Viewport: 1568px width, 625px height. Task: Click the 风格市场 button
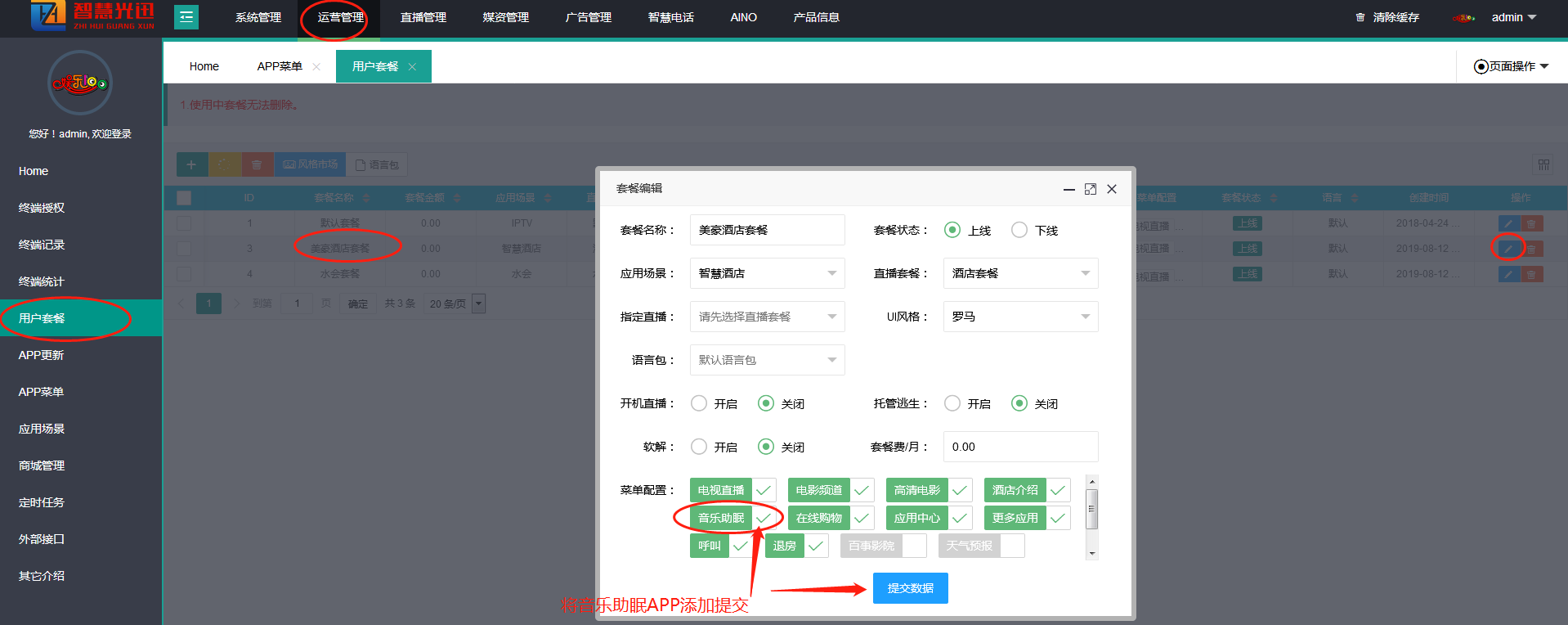pyautogui.click(x=311, y=165)
